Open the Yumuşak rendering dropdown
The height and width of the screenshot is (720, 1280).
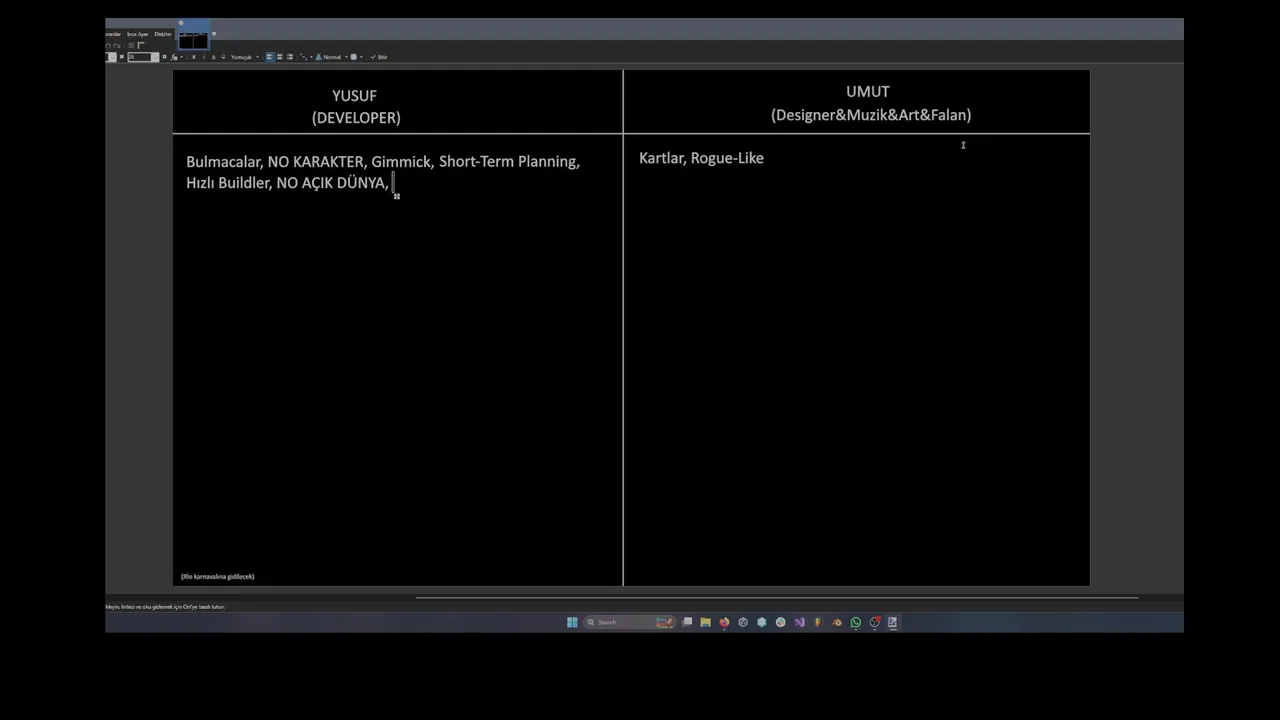pyautogui.click(x=245, y=57)
